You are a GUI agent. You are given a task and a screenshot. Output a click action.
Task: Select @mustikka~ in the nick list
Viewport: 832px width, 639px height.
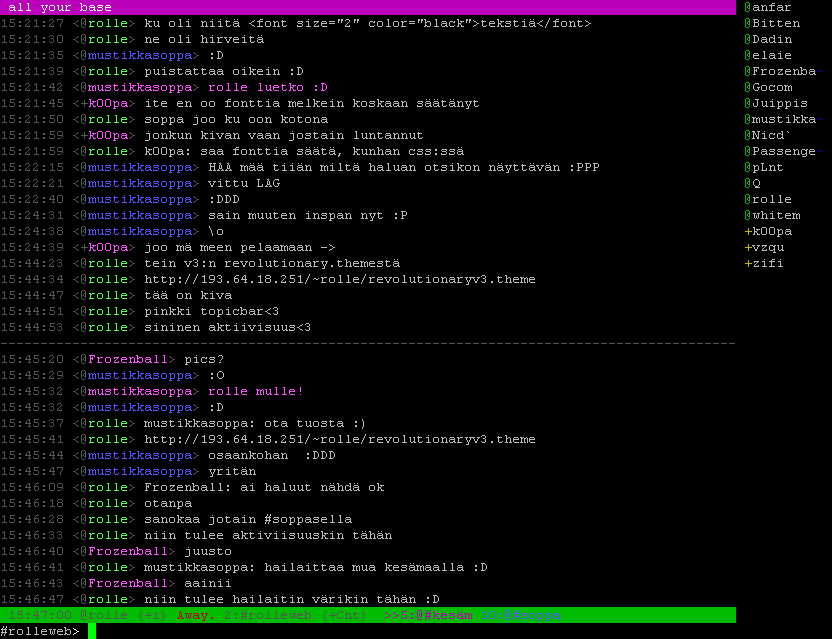click(x=784, y=119)
